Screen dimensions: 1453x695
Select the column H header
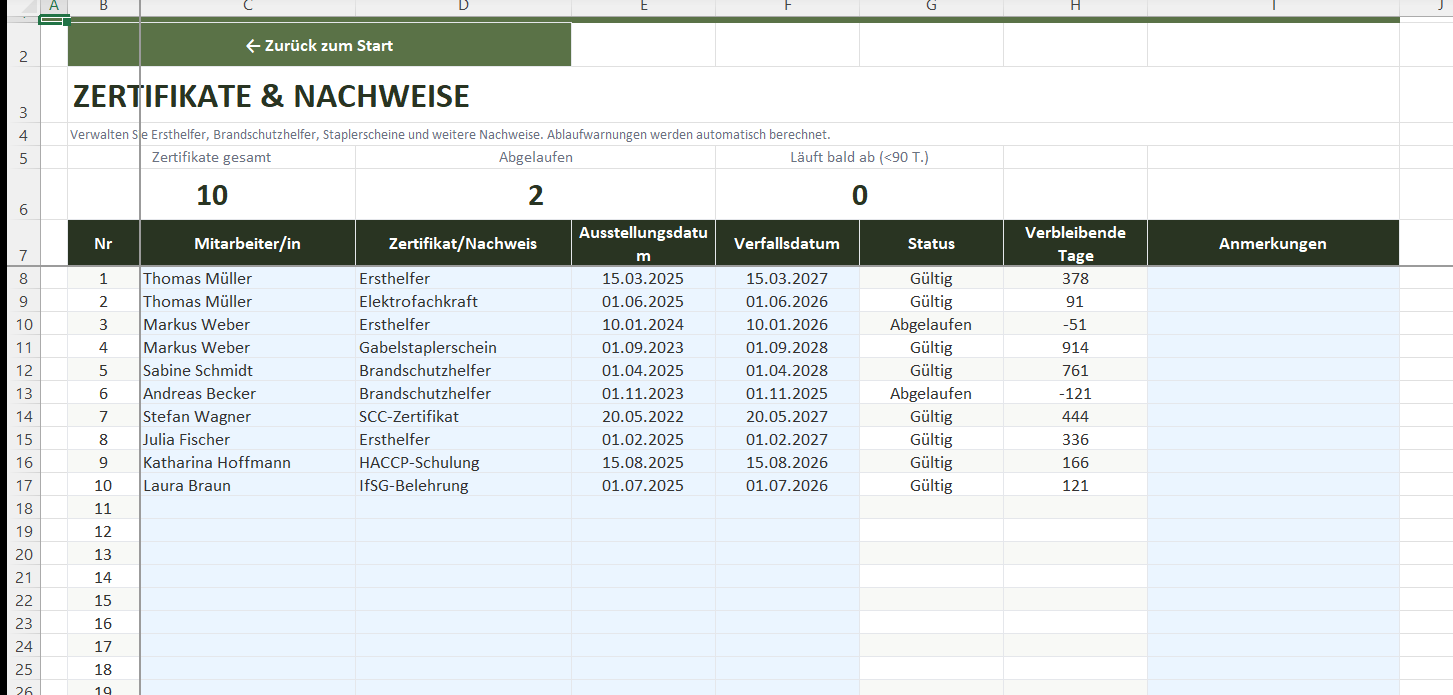[1075, 6]
